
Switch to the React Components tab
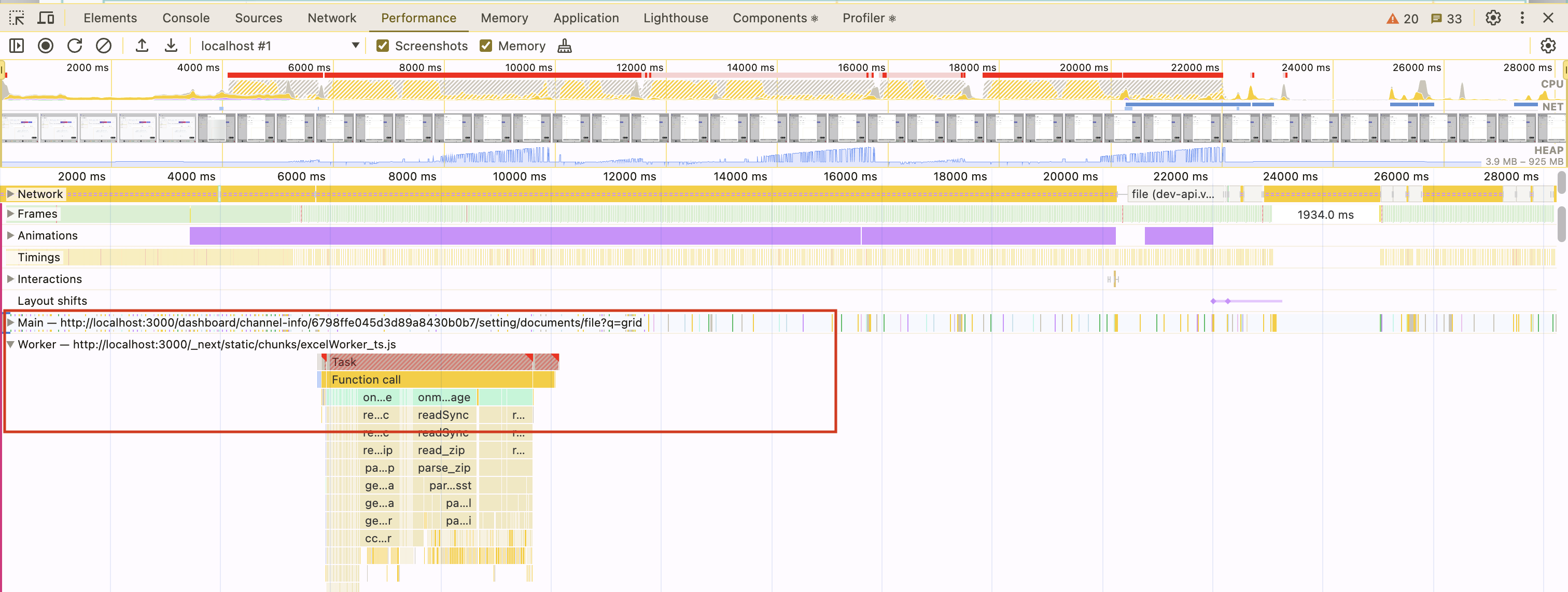pos(775,18)
